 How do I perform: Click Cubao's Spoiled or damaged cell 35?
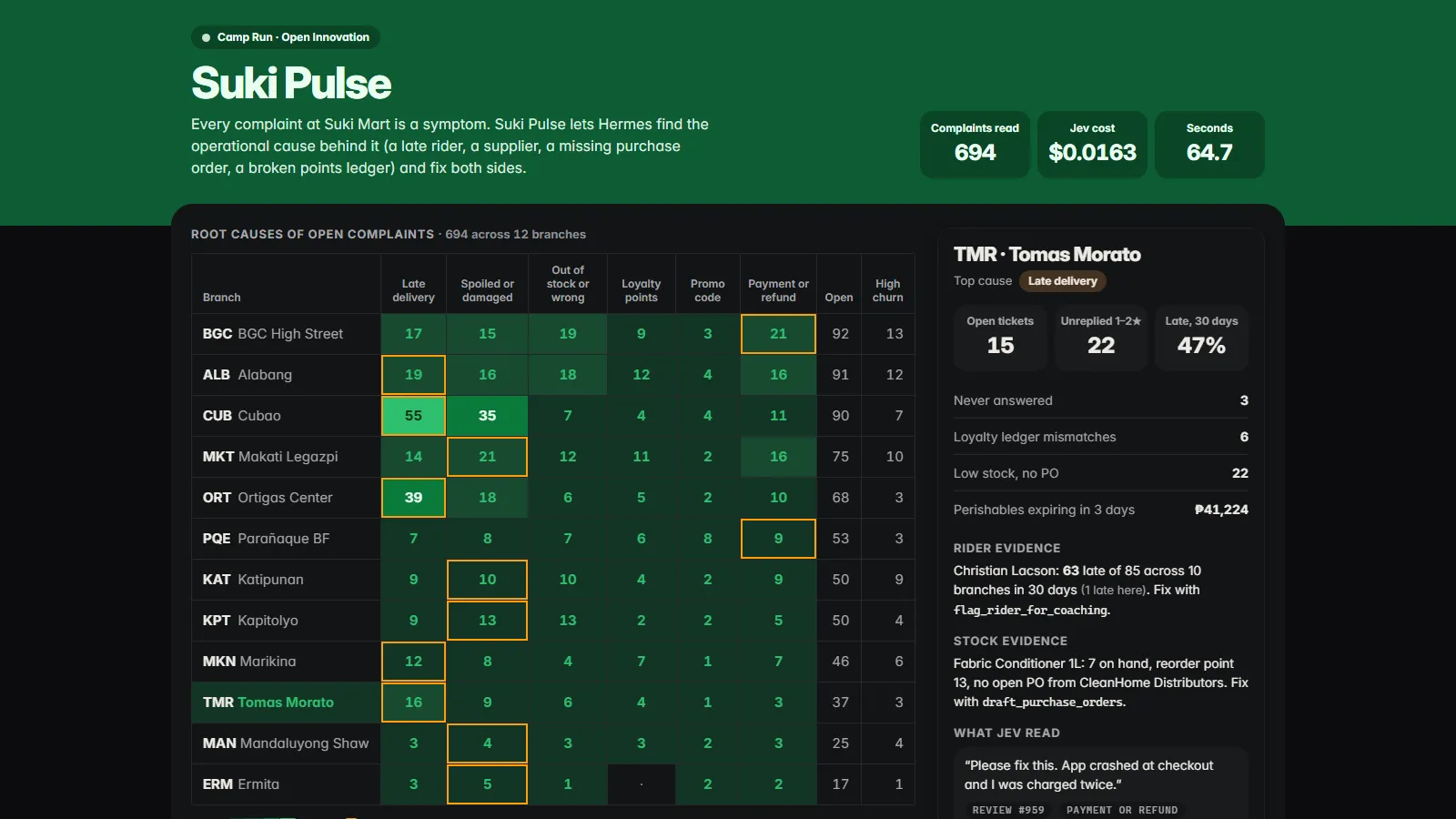click(x=487, y=416)
